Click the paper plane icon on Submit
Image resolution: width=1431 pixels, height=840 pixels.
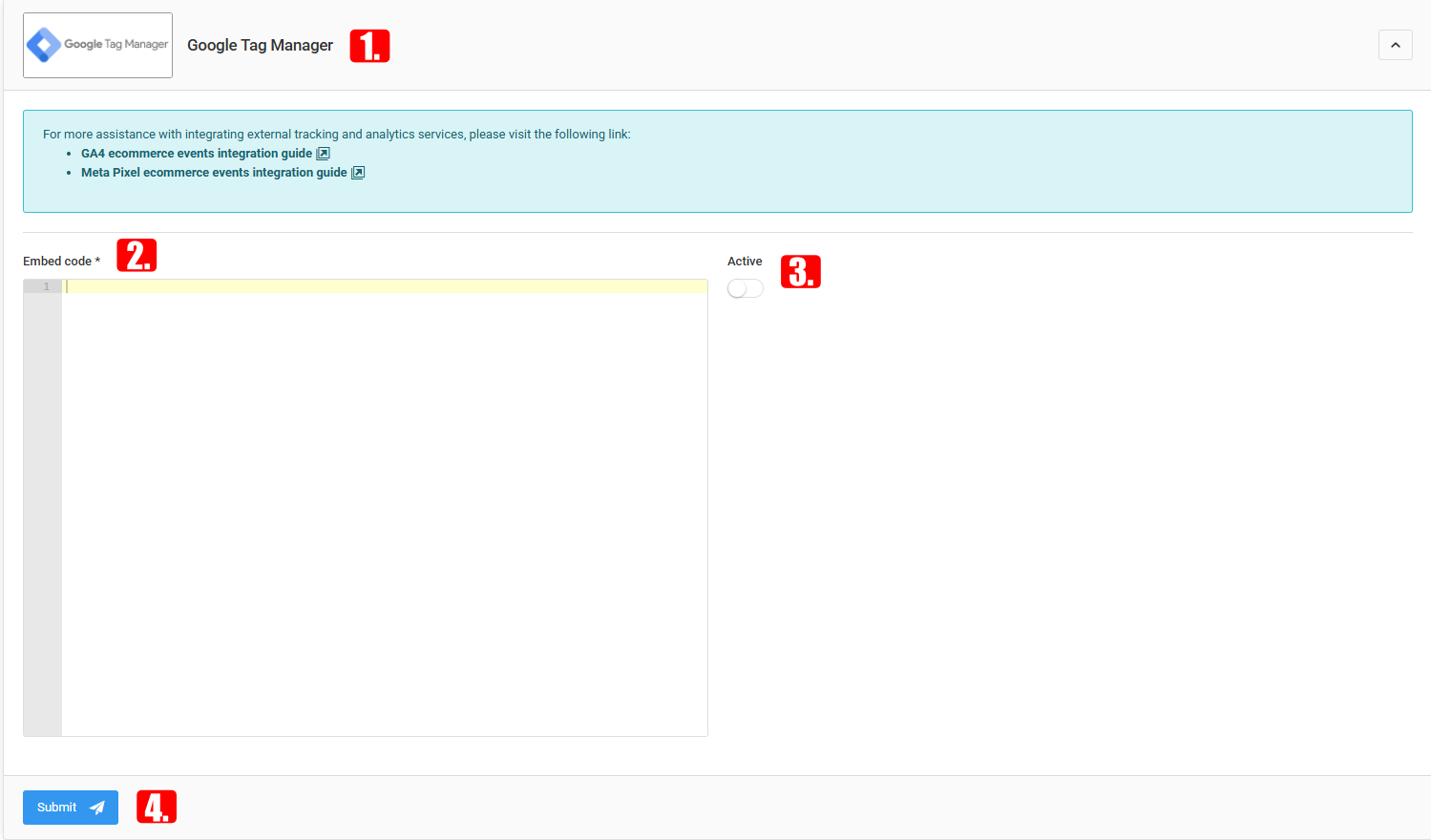coord(96,808)
